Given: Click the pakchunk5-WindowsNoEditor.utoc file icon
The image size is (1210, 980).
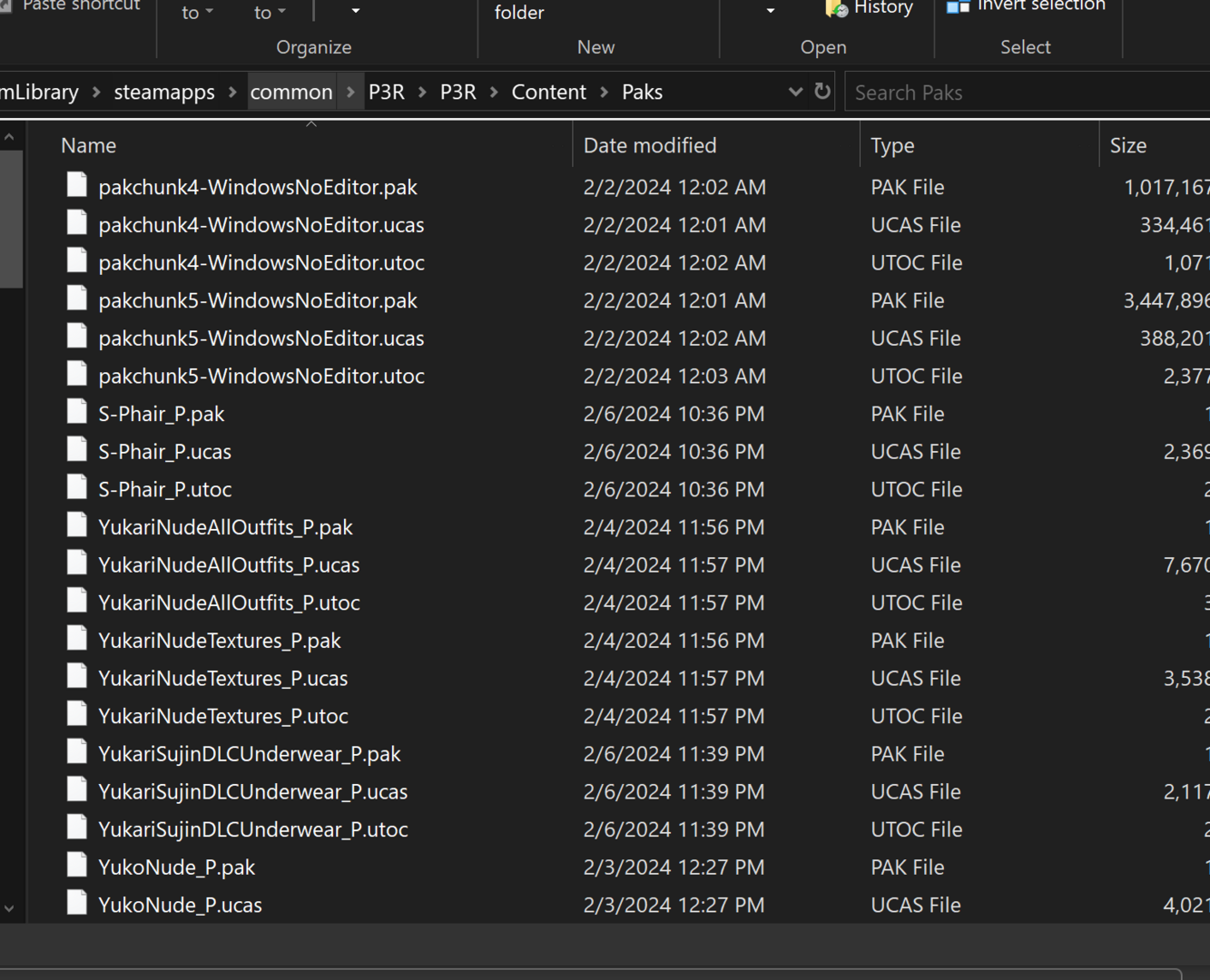Looking at the screenshot, I should pyautogui.click(x=77, y=375).
